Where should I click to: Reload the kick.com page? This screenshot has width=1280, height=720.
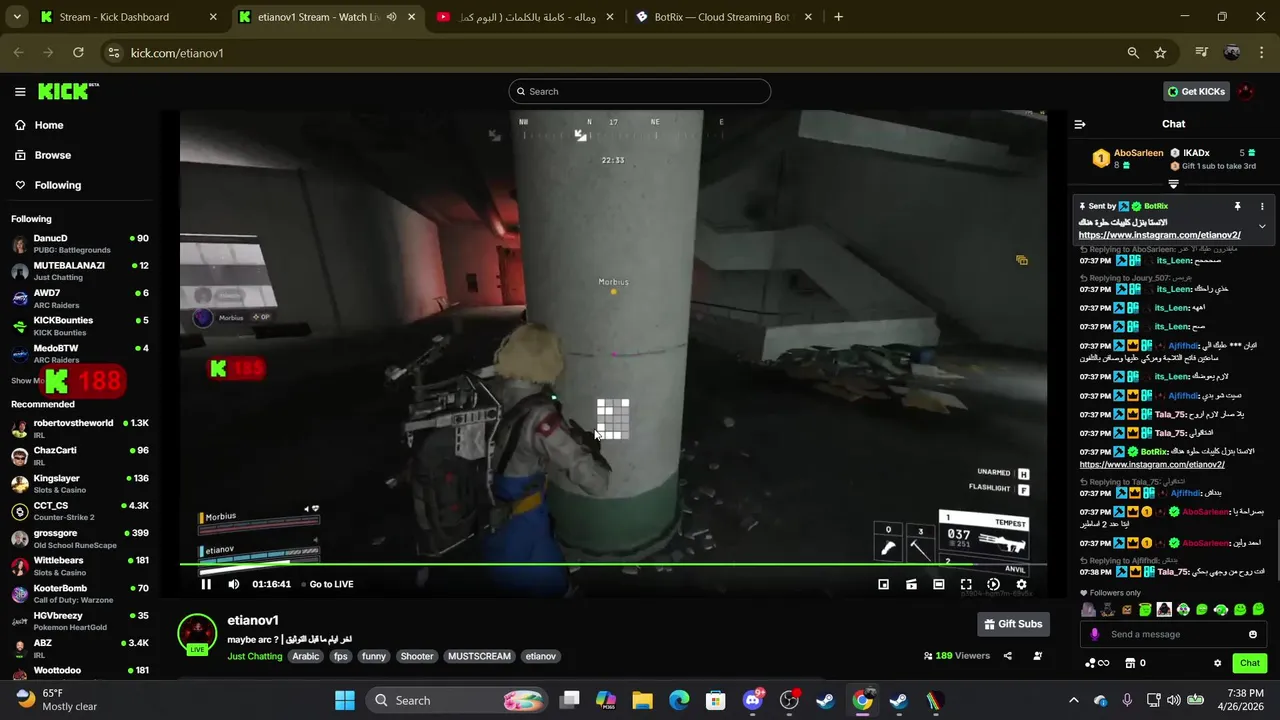tap(78, 53)
